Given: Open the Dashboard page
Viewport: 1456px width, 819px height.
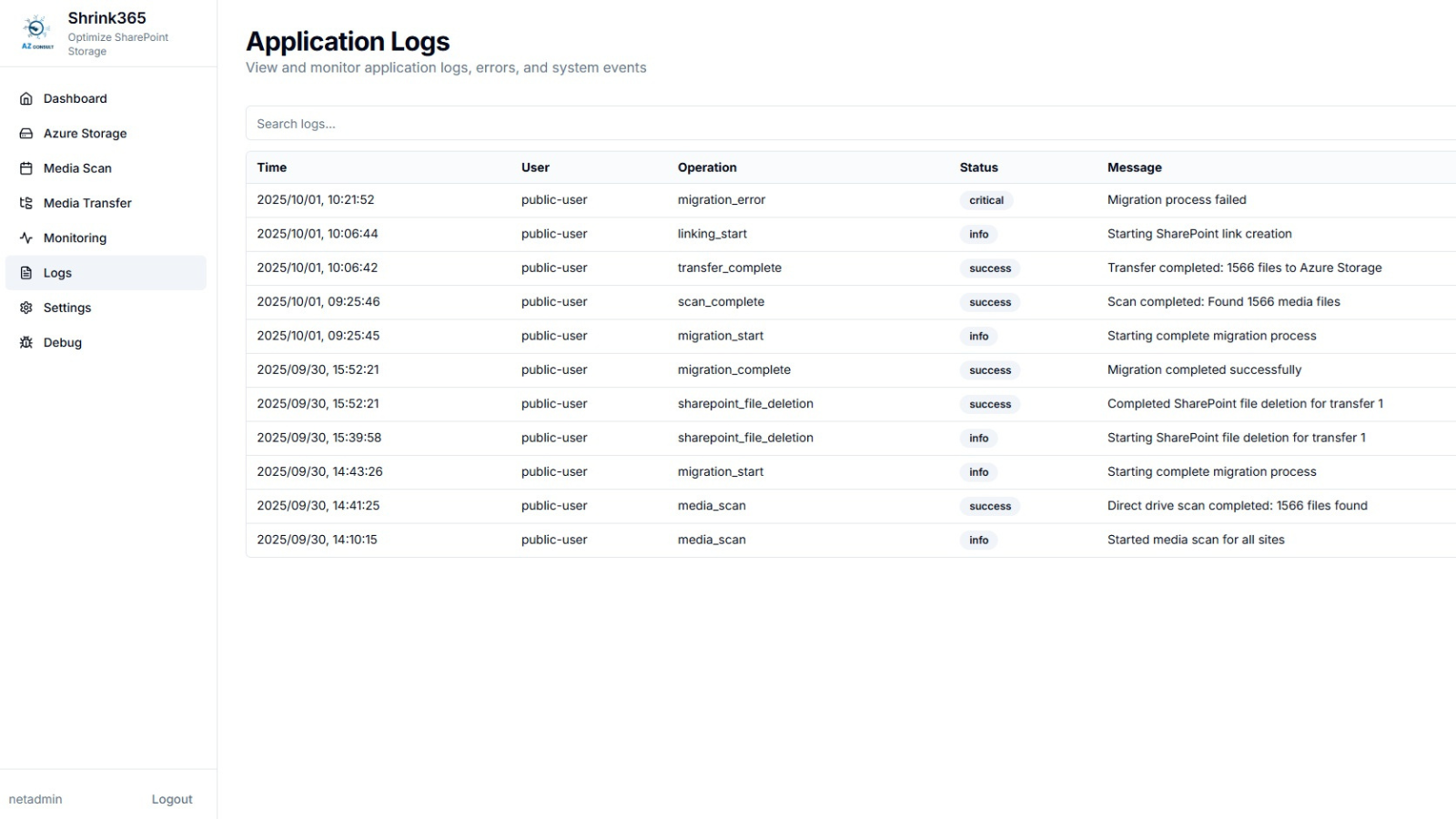Looking at the screenshot, I should (106, 98).
